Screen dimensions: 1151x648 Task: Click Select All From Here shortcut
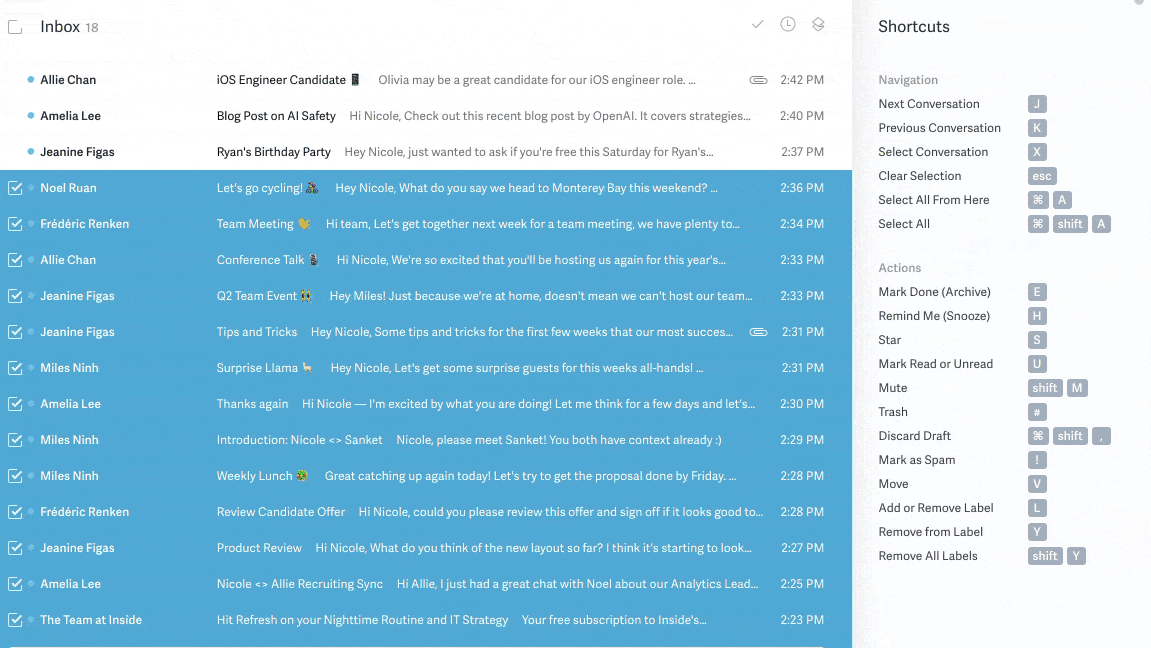[933, 200]
